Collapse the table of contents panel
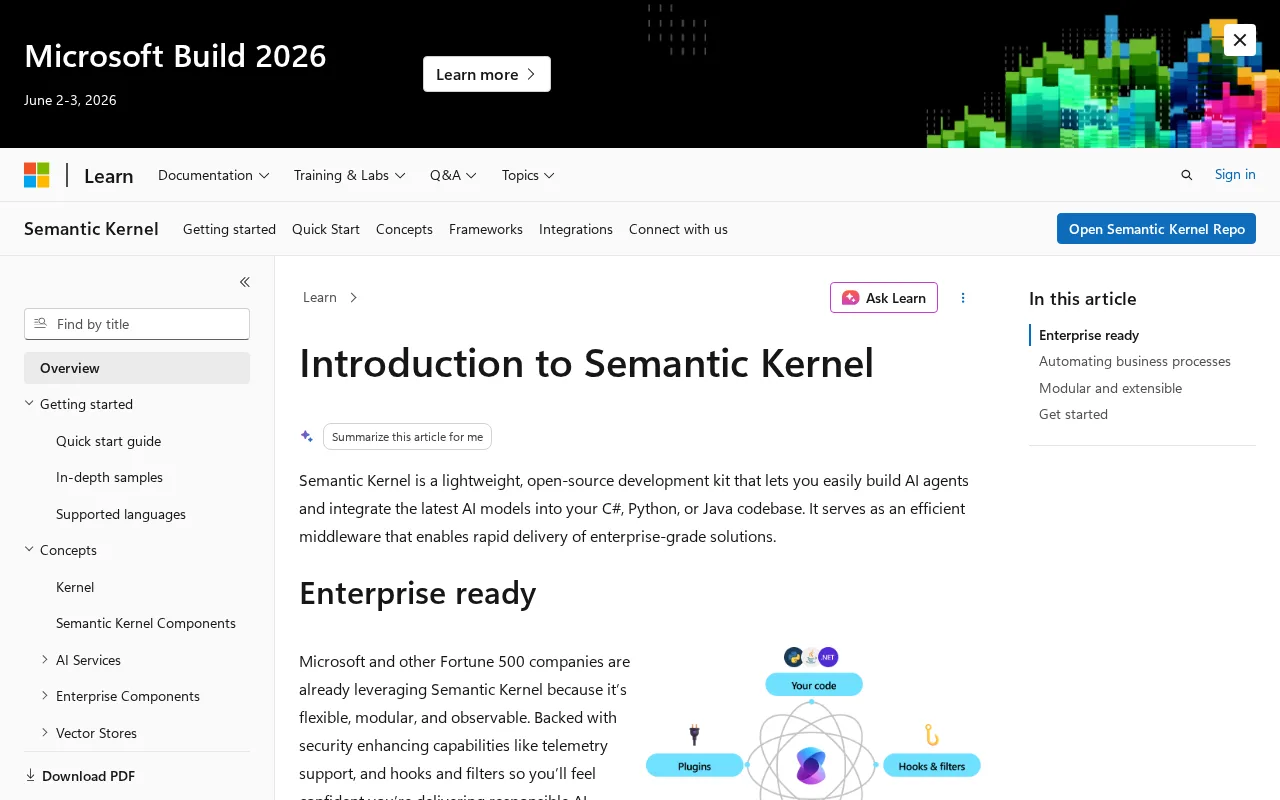 pos(245,282)
